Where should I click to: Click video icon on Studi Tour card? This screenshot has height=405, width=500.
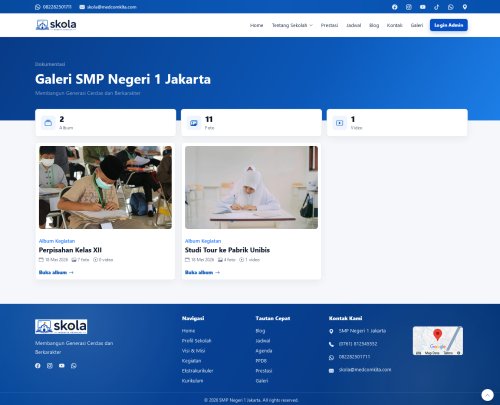pyautogui.click(x=242, y=260)
